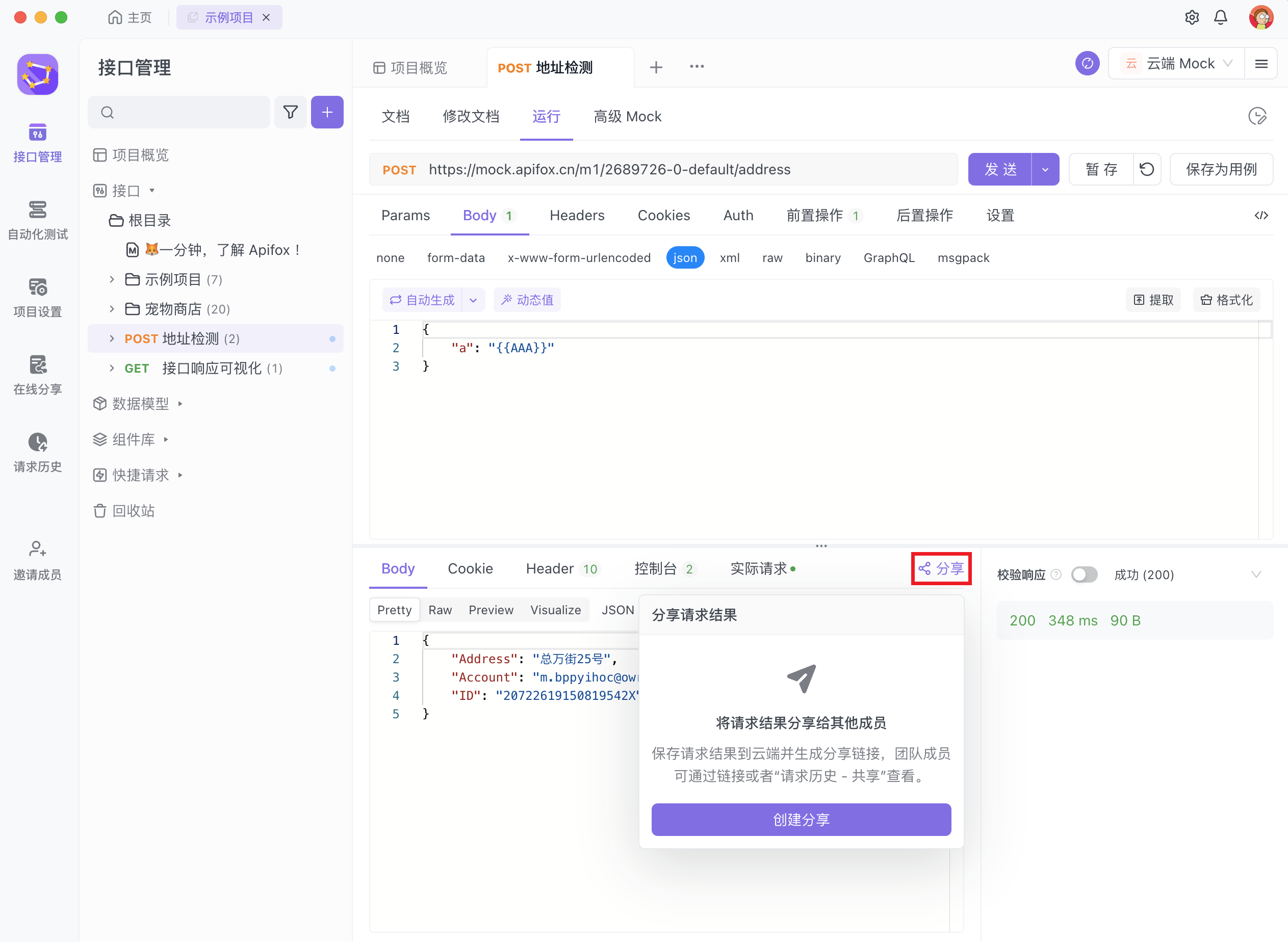The image size is (1288, 942).
Task: Expand the 宠物商店 folder
Action: 112,309
